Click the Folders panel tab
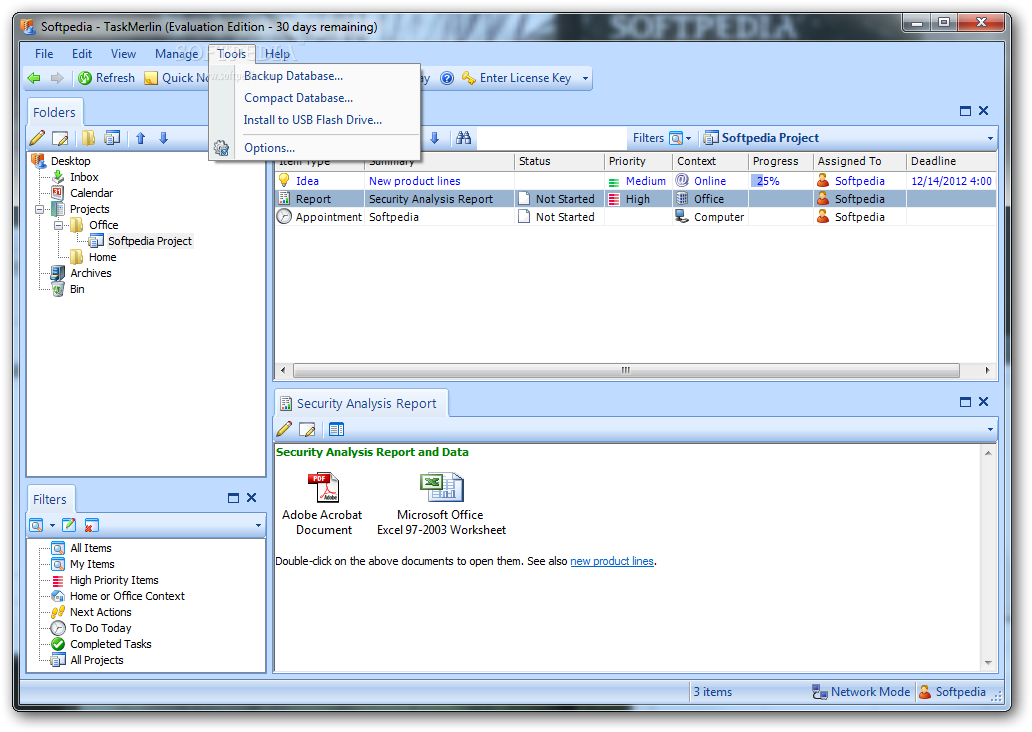This screenshot has height=732, width=1032. 55,113
